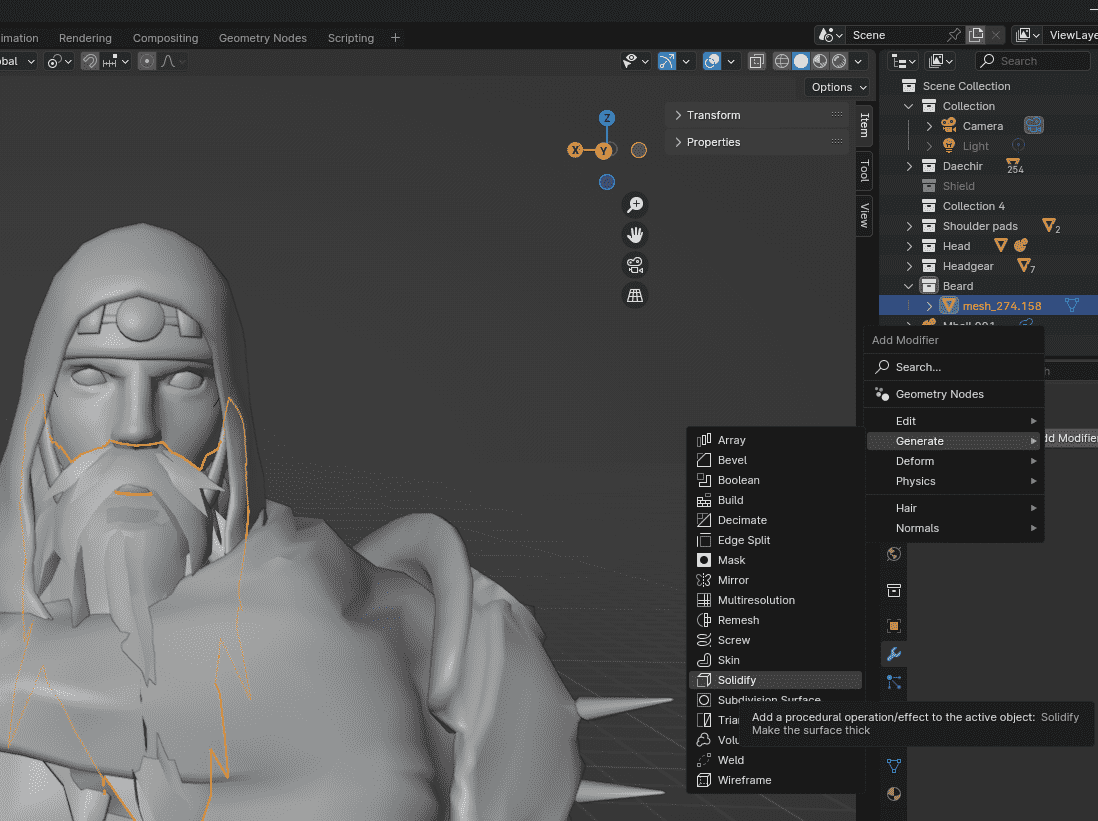
Task: Select wireframe viewport shading
Action: coord(781,61)
